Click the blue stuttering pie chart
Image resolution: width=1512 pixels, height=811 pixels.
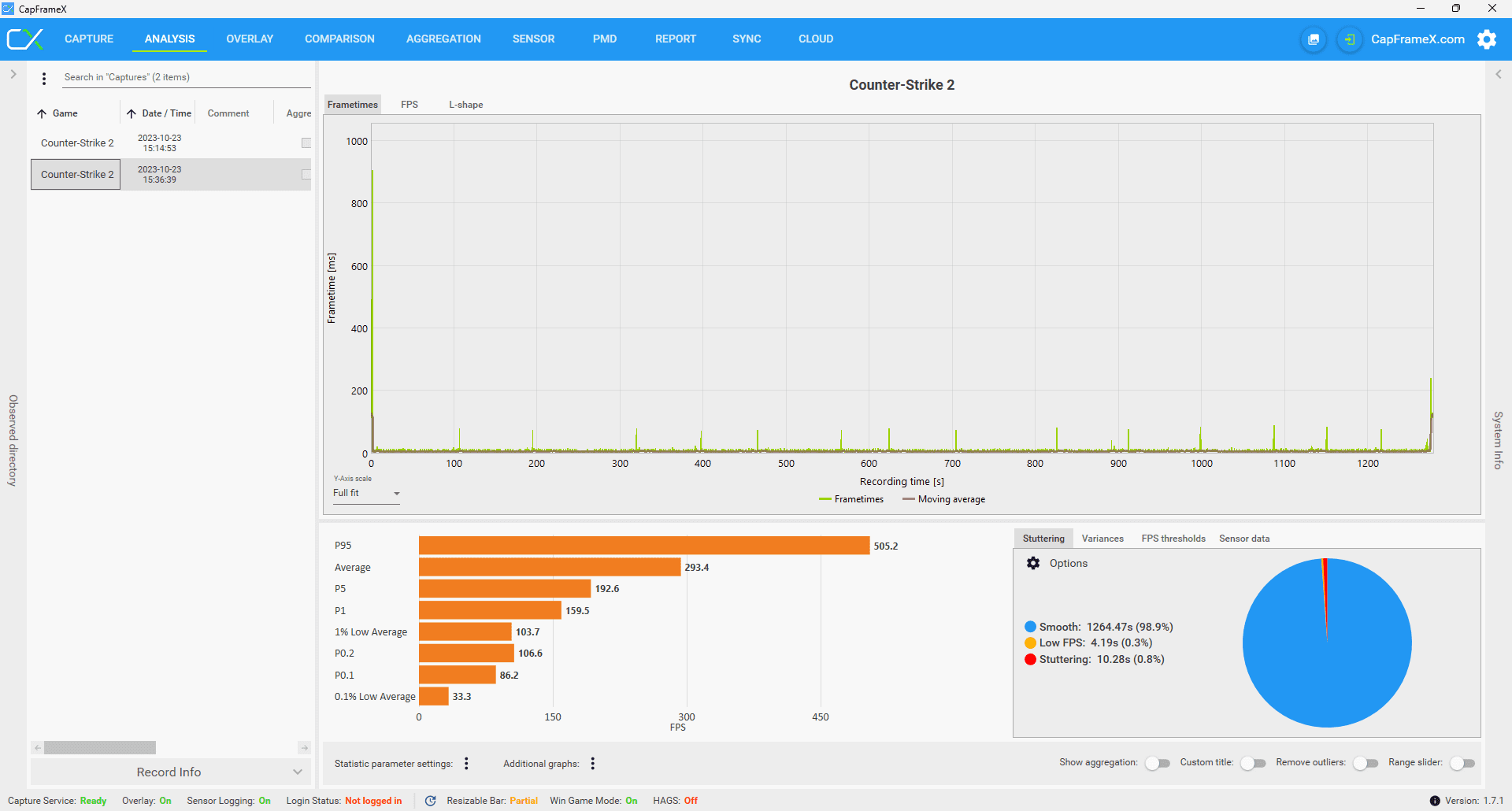click(1327, 643)
